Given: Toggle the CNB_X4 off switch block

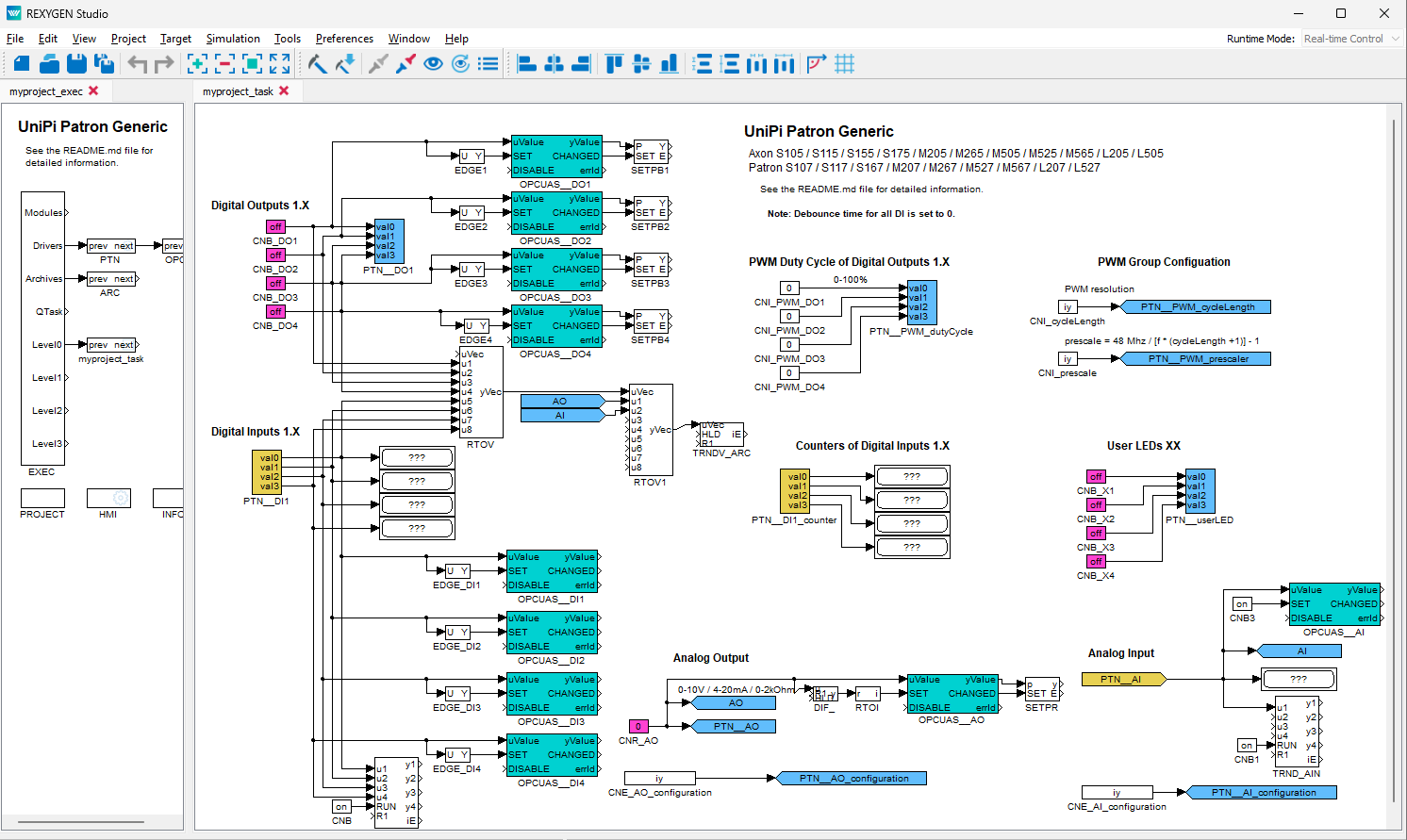Looking at the screenshot, I should 1096,562.
